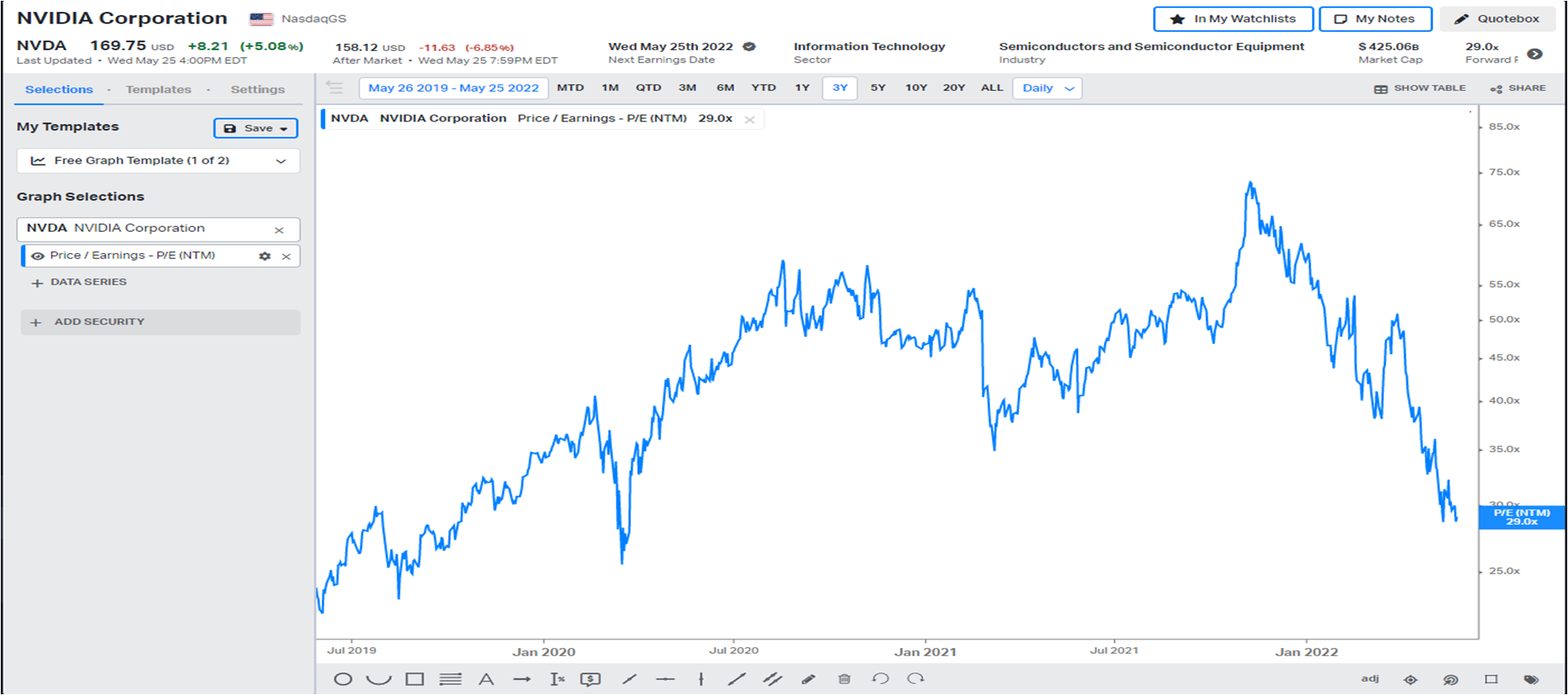Add NVDA to In My Watchlists

point(1234,19)
